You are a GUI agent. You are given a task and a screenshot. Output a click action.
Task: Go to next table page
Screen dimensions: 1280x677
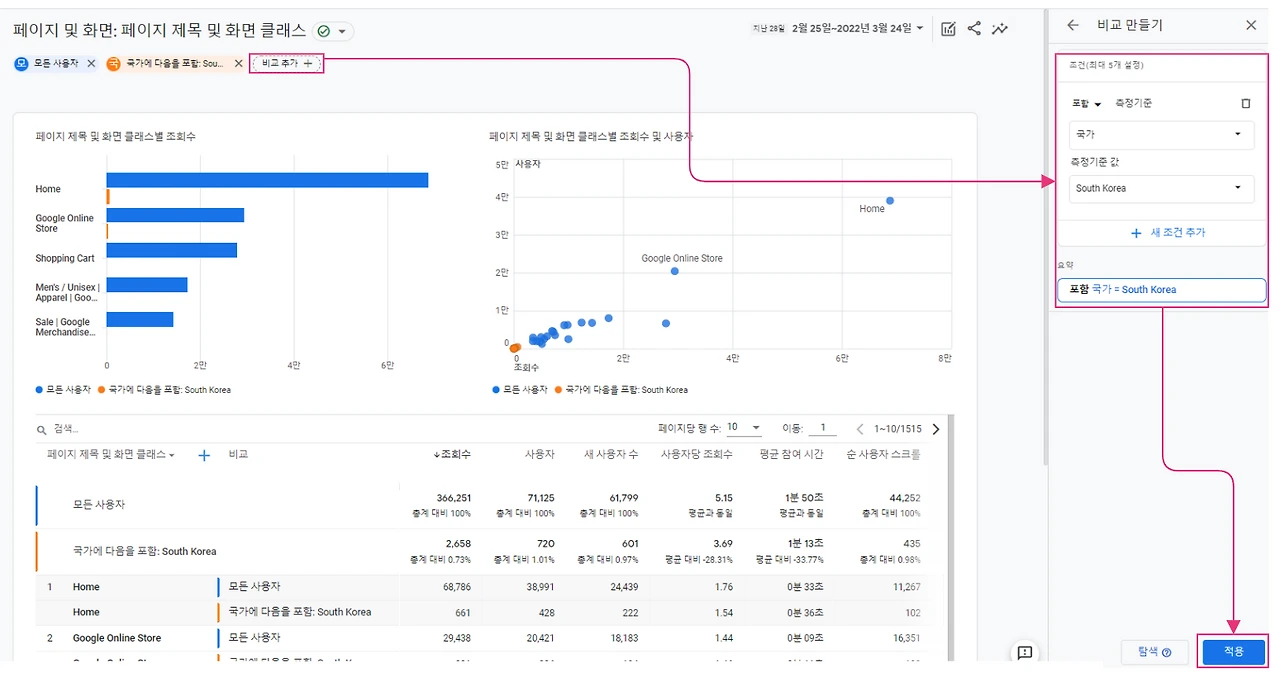[936, 429]
